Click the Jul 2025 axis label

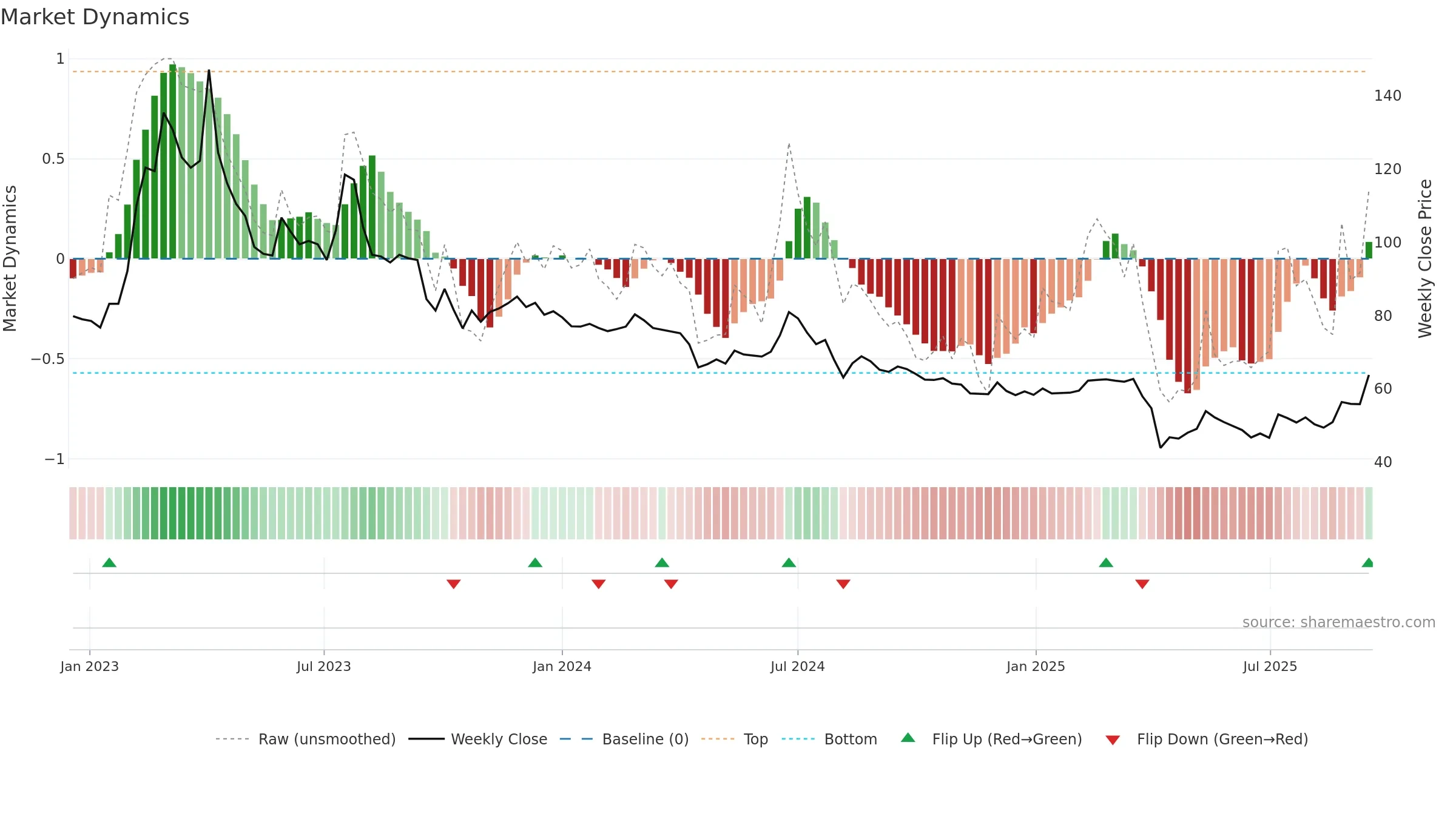coord(1270,666)
